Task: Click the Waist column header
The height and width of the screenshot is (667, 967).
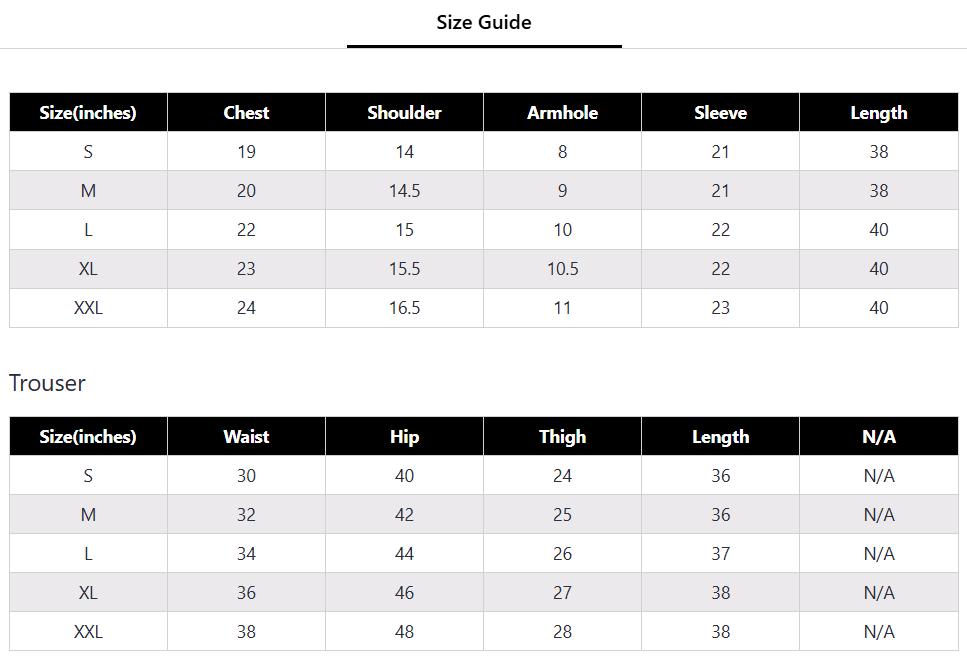Action: coord(246,436)
